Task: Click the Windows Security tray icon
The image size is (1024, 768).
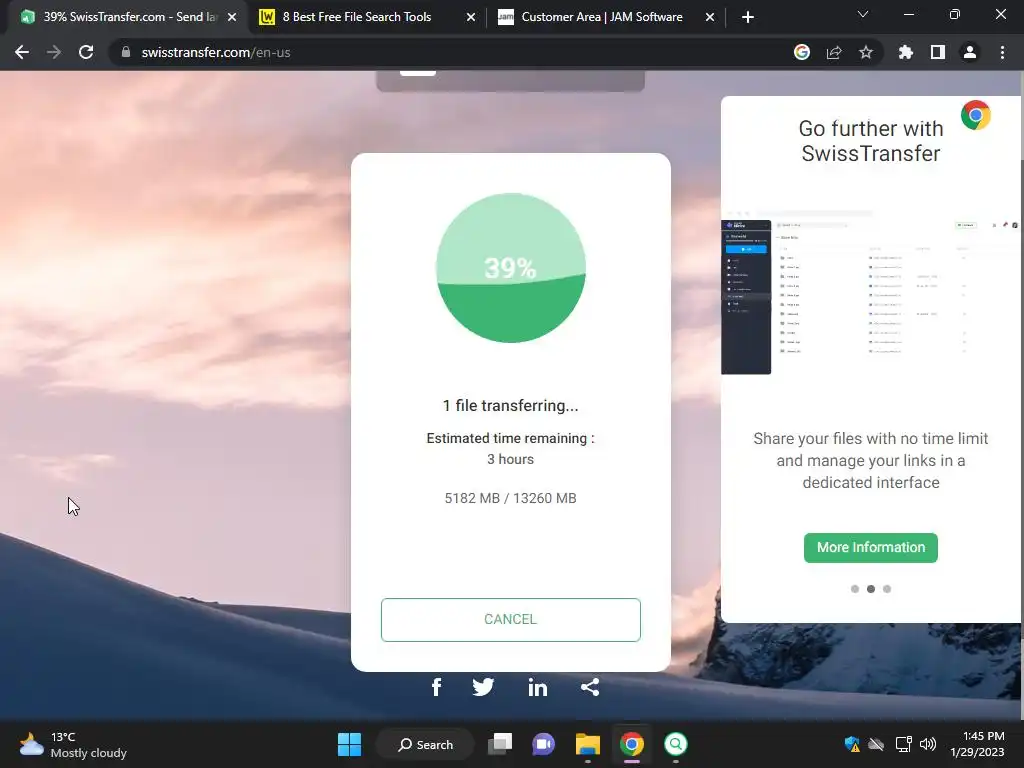Action: (852, 744)
